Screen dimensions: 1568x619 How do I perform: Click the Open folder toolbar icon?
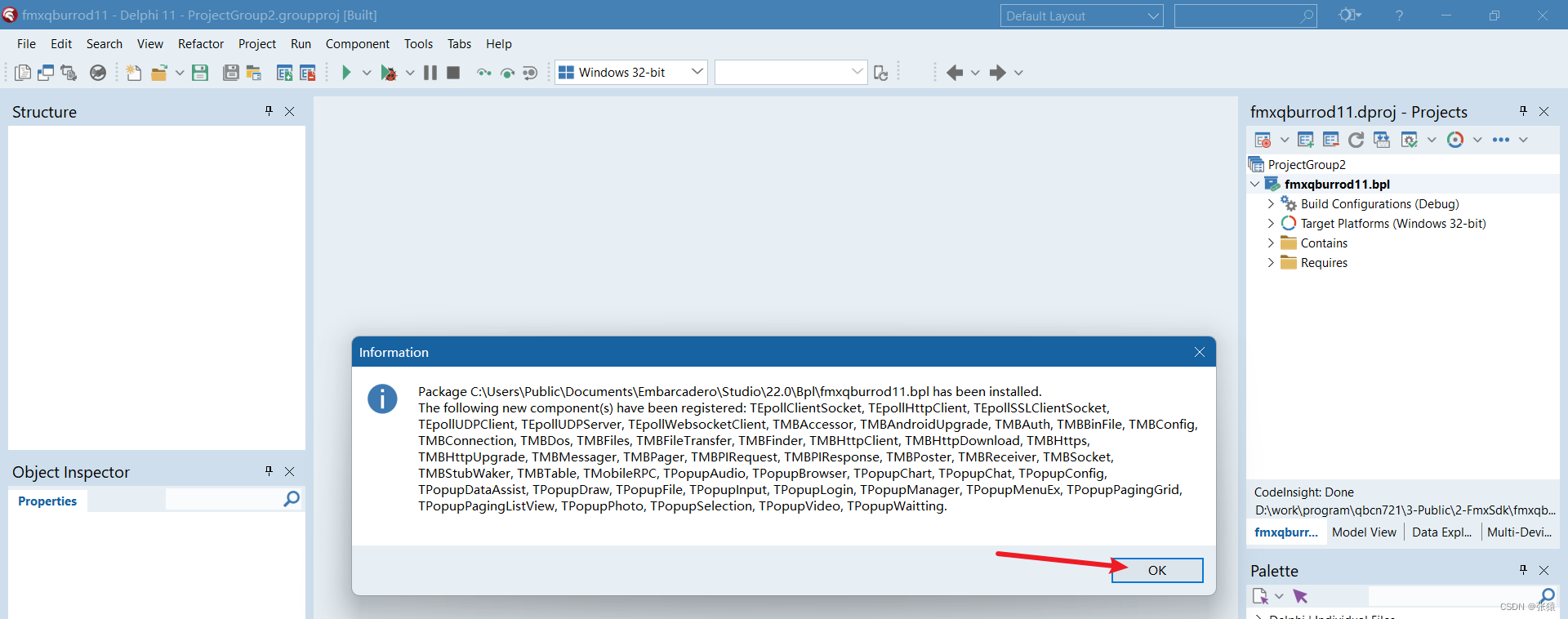[159, 73]
